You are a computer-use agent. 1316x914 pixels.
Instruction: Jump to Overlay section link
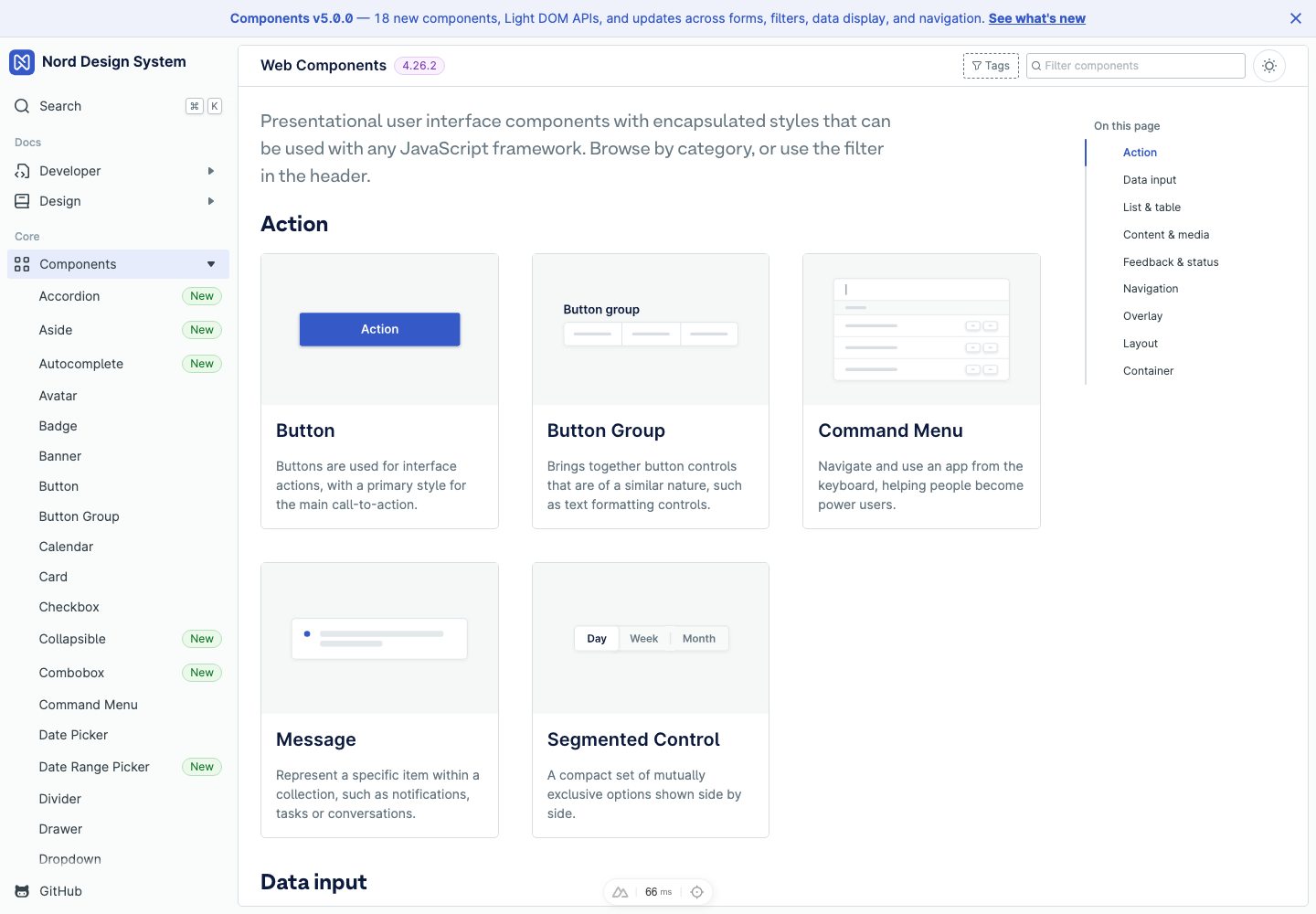tap(1142, 316)
